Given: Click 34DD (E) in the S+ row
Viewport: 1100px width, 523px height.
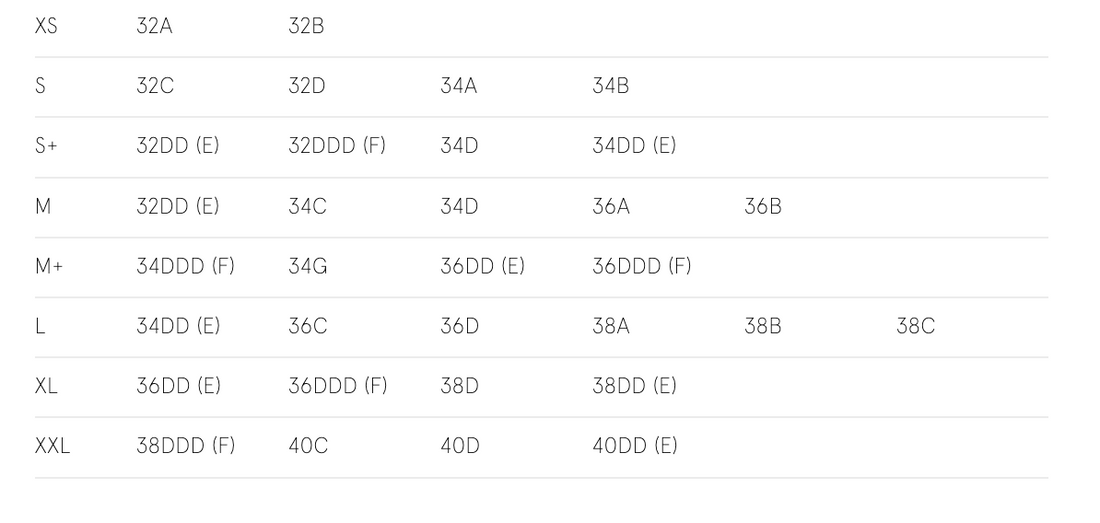Looking at the screenshot, I should [634, 146].
